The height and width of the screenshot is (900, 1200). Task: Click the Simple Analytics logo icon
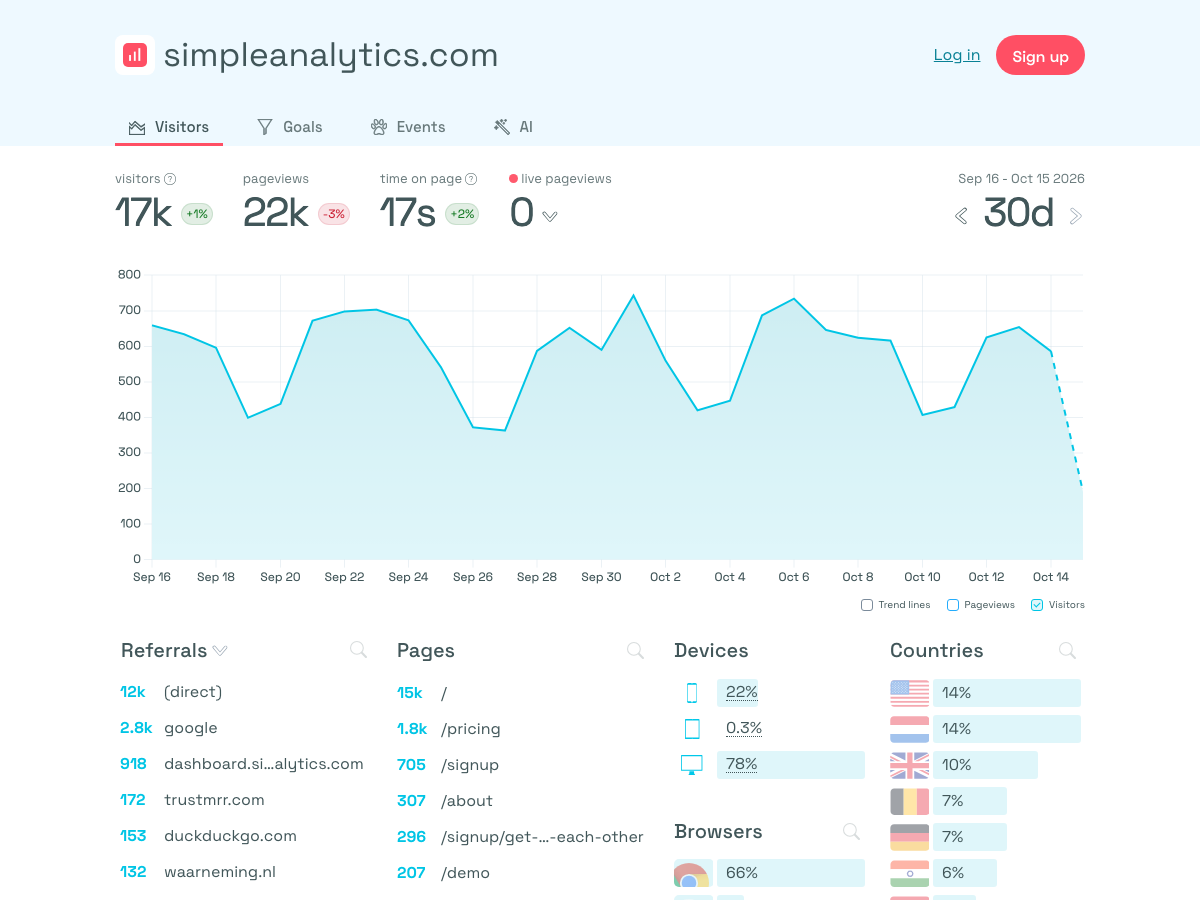[x=135, y=55]
